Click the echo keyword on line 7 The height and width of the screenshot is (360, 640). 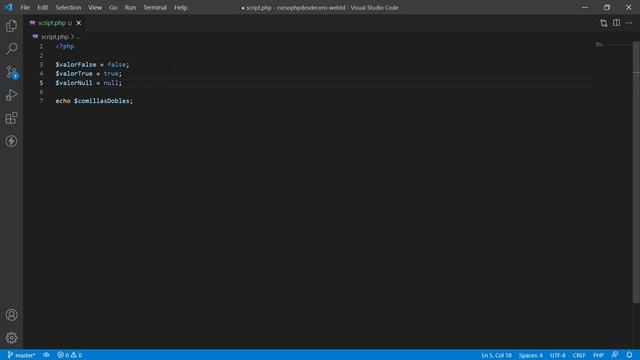(63, 101)
